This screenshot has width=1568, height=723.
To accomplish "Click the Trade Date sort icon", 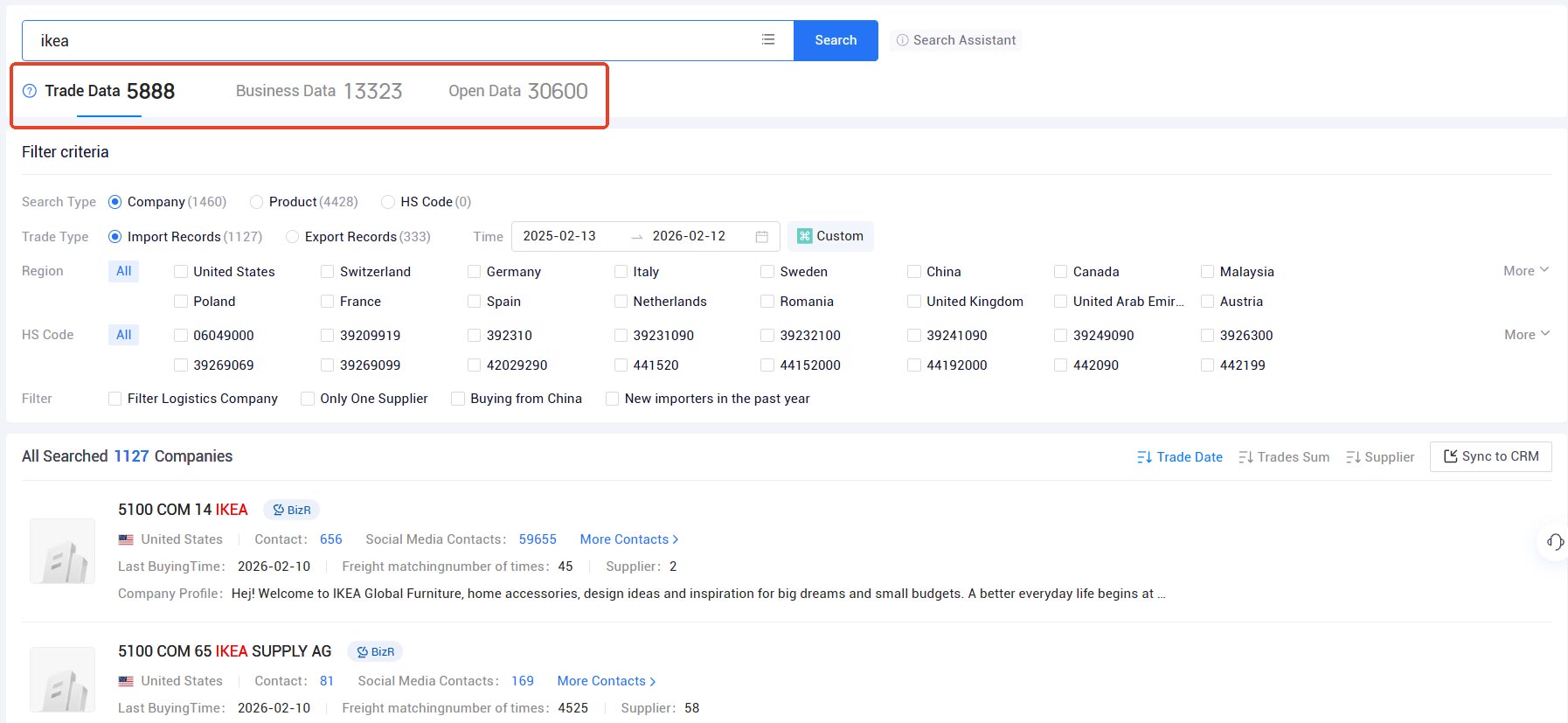I will pos(1144,457).
